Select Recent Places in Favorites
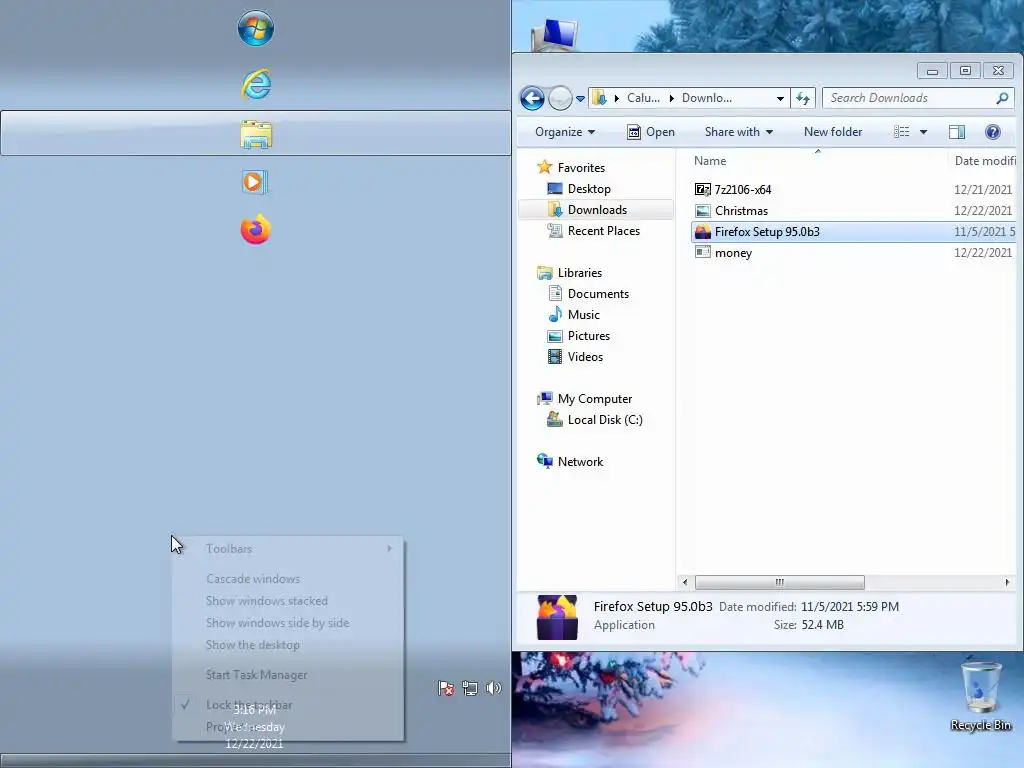This screenshot has height=768, width=1024. (603, 231)
